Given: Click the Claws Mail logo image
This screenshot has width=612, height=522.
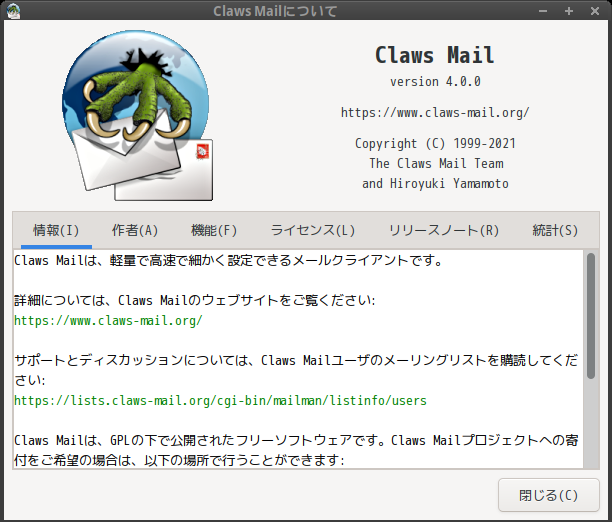Looking at the screenshot, I should tap(137, 116).
